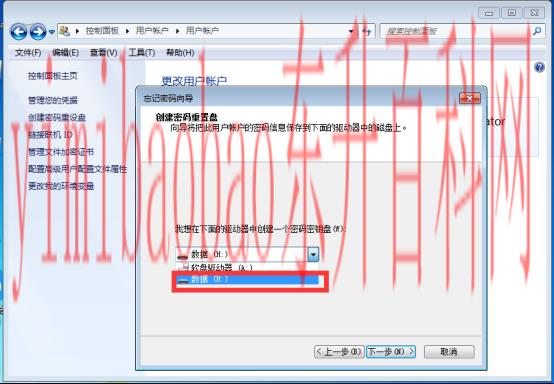The width and height of the screenshot is (554, 384).
Task: Click the last 用户帐户 breadcrumb segment
Action: [x=202, y=31]
